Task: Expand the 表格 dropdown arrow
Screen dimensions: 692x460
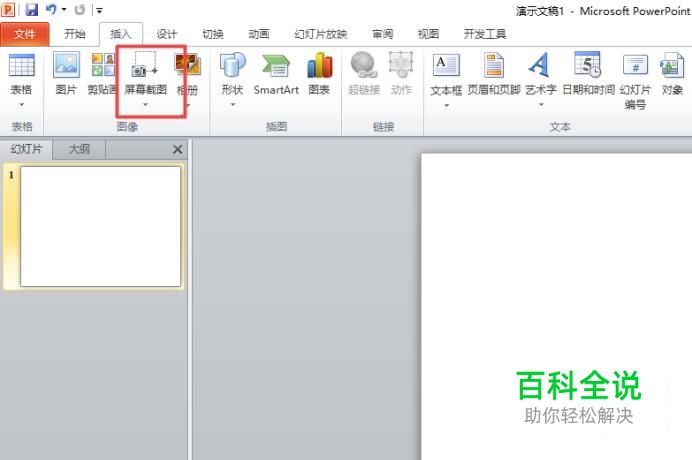Action: point(21,105)
